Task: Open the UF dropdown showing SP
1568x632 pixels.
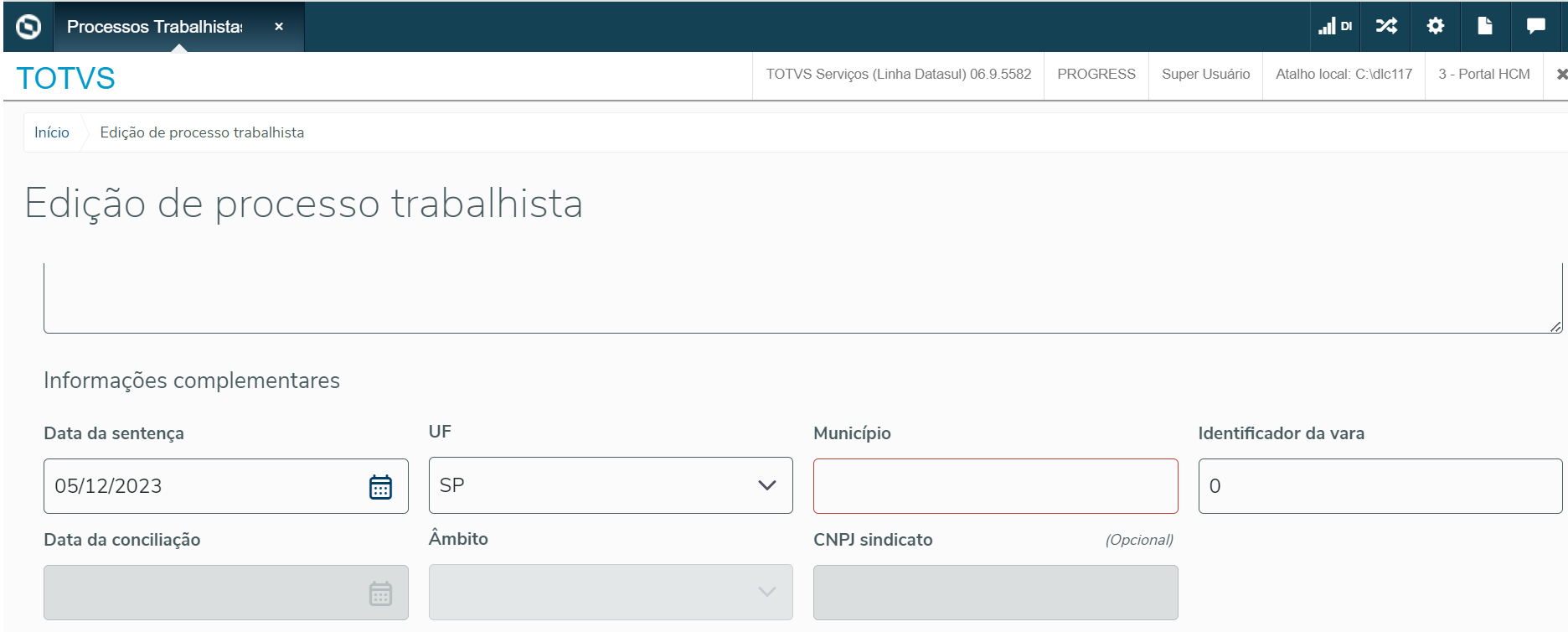Action: pyautogui.click(x=611, y=485)
